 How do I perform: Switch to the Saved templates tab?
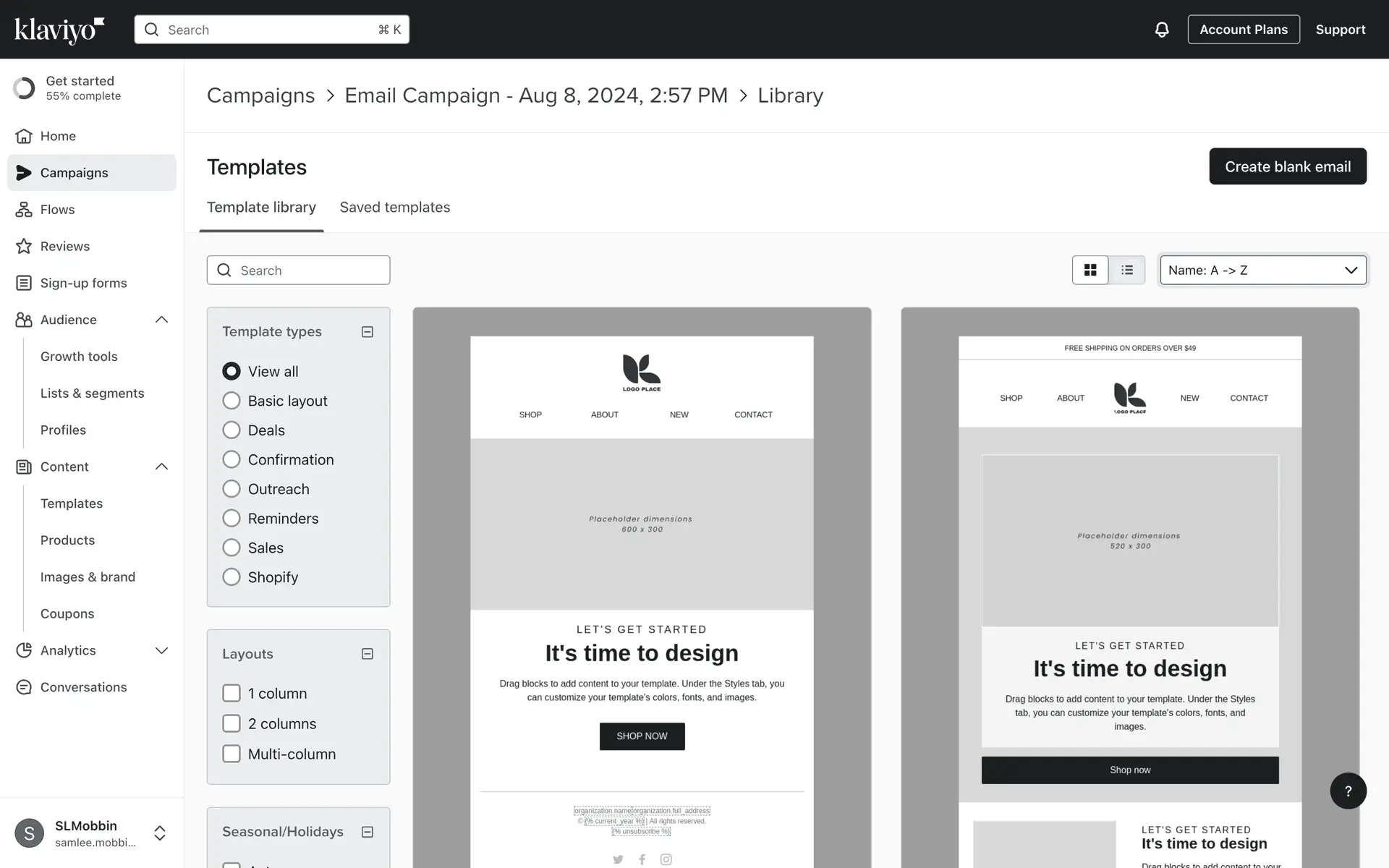(394, 208)
